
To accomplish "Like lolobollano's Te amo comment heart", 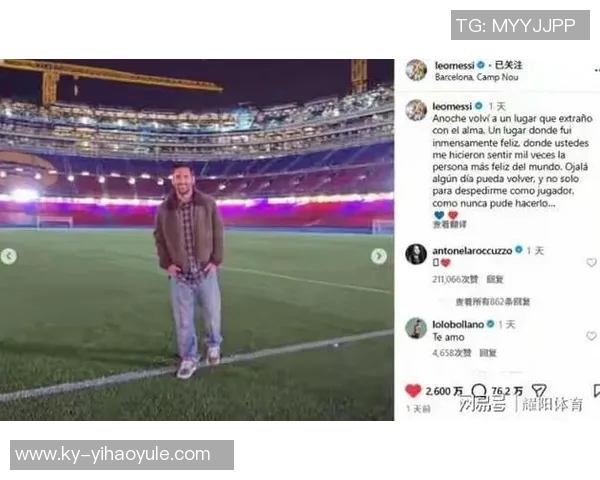I will [x=591, y=336].
